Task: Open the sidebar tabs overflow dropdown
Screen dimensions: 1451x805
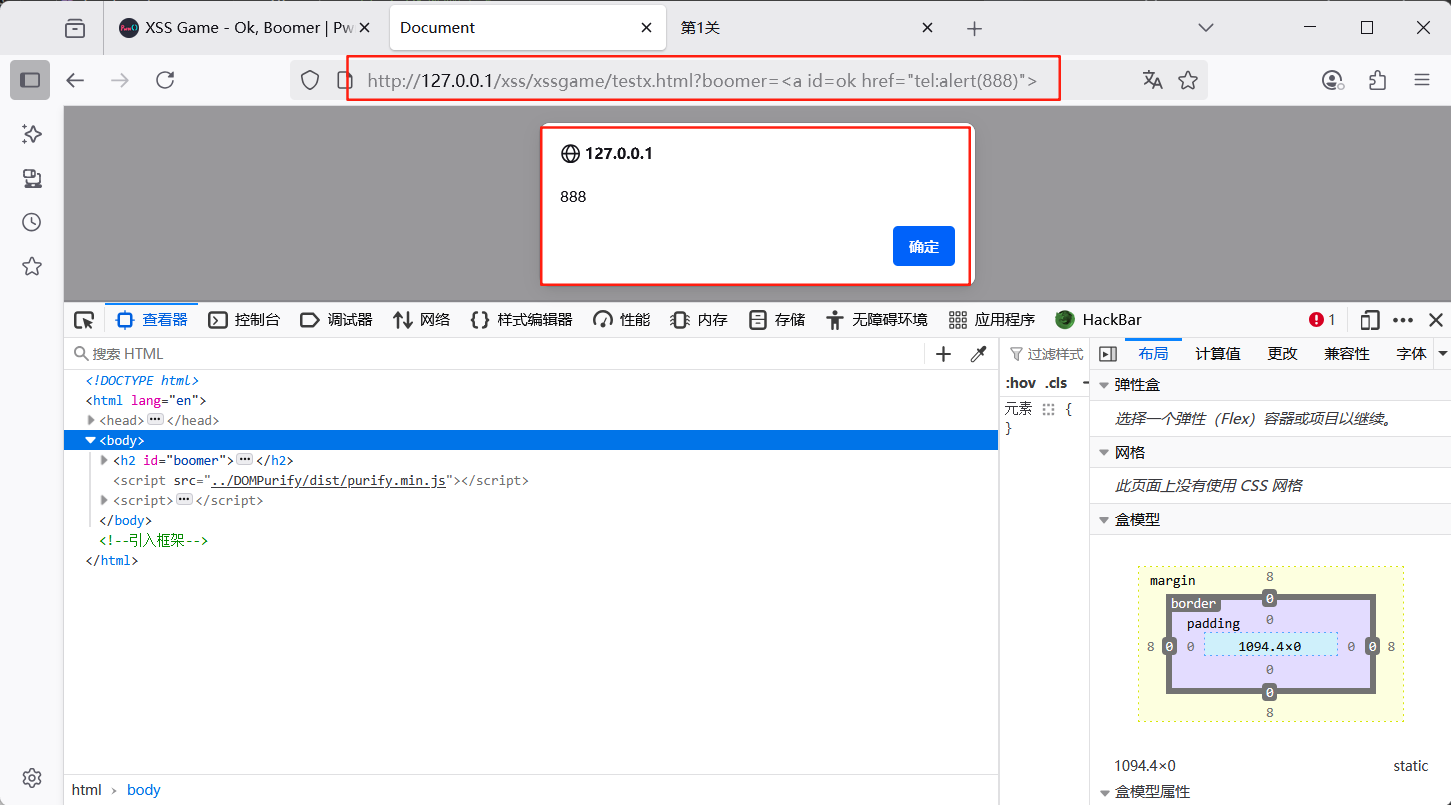Action: coord(1443,354)
